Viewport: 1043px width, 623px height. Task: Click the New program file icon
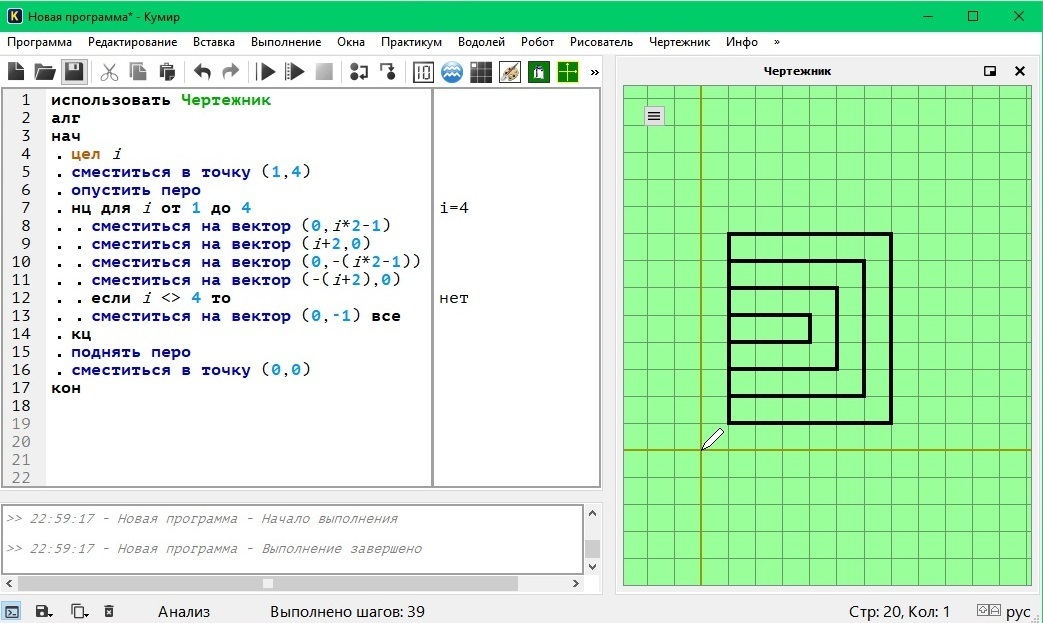click(16, 72)
